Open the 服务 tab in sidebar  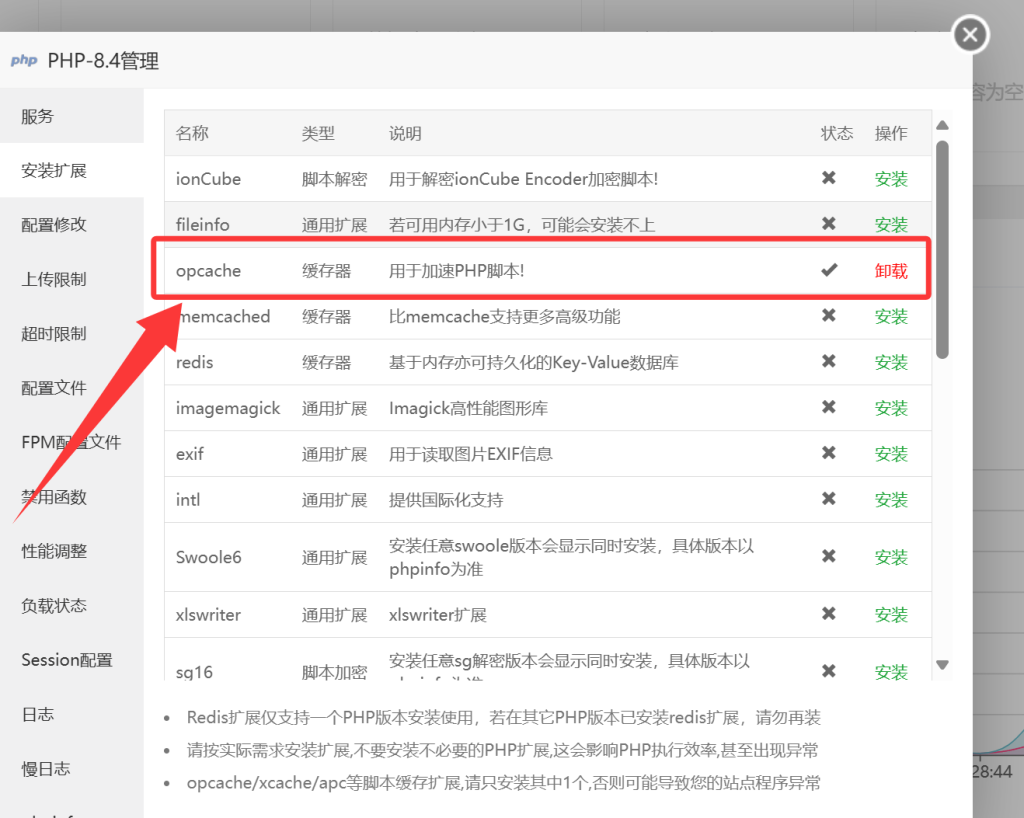tap(38, 116)
